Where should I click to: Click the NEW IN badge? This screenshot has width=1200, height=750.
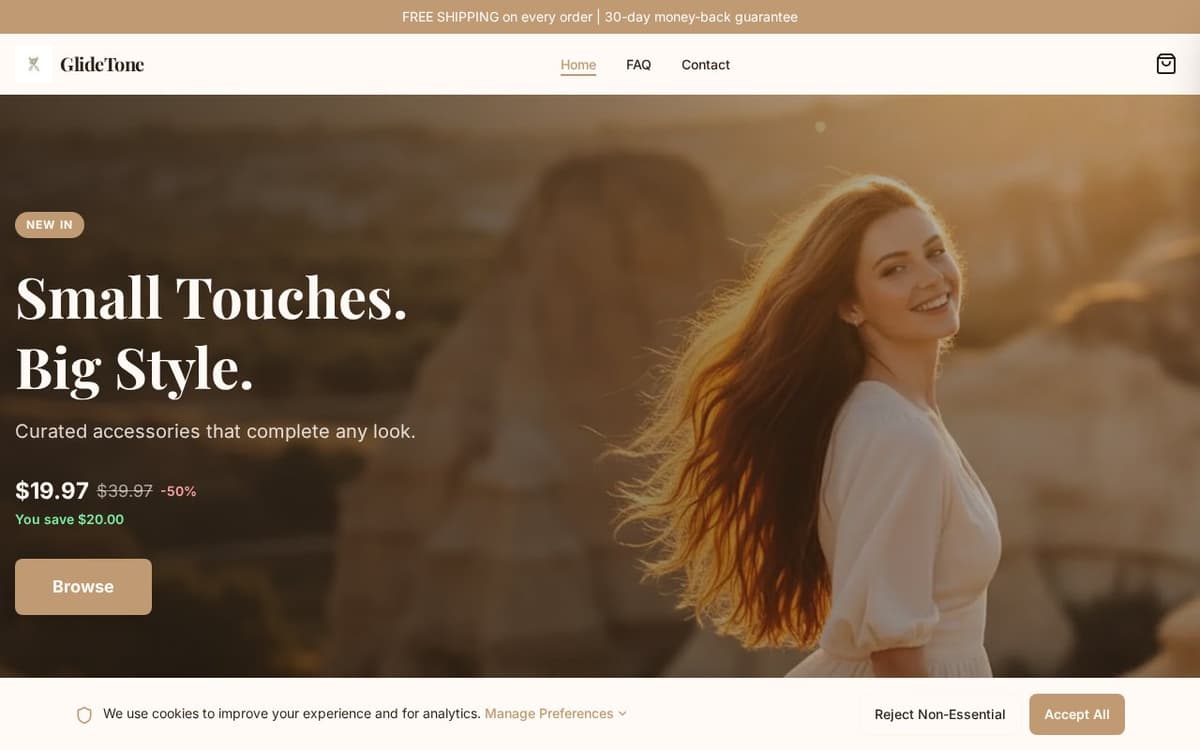tap(49, 225)
